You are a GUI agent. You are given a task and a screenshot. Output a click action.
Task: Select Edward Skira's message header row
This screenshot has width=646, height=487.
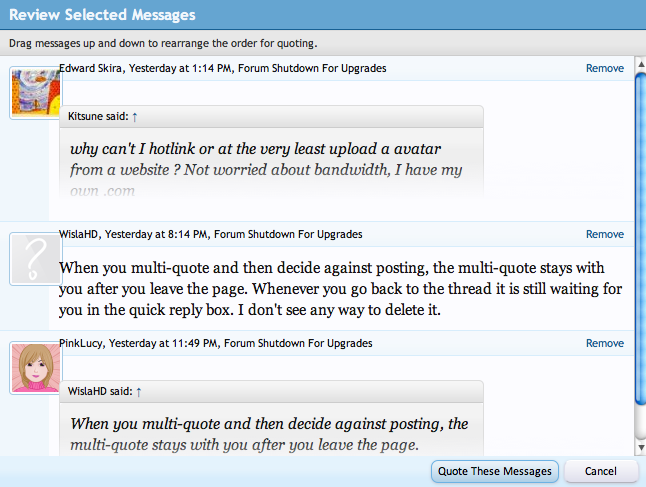(x=300, y=69)
